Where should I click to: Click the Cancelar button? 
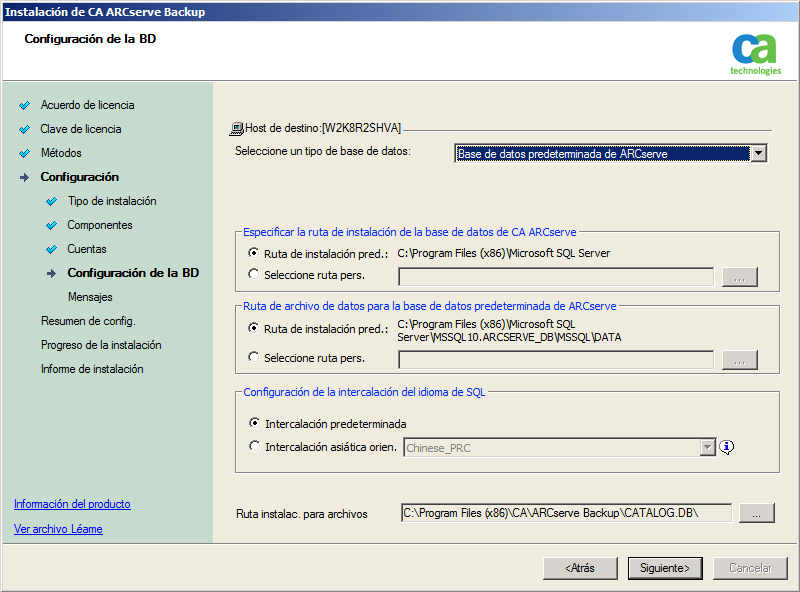750,568
